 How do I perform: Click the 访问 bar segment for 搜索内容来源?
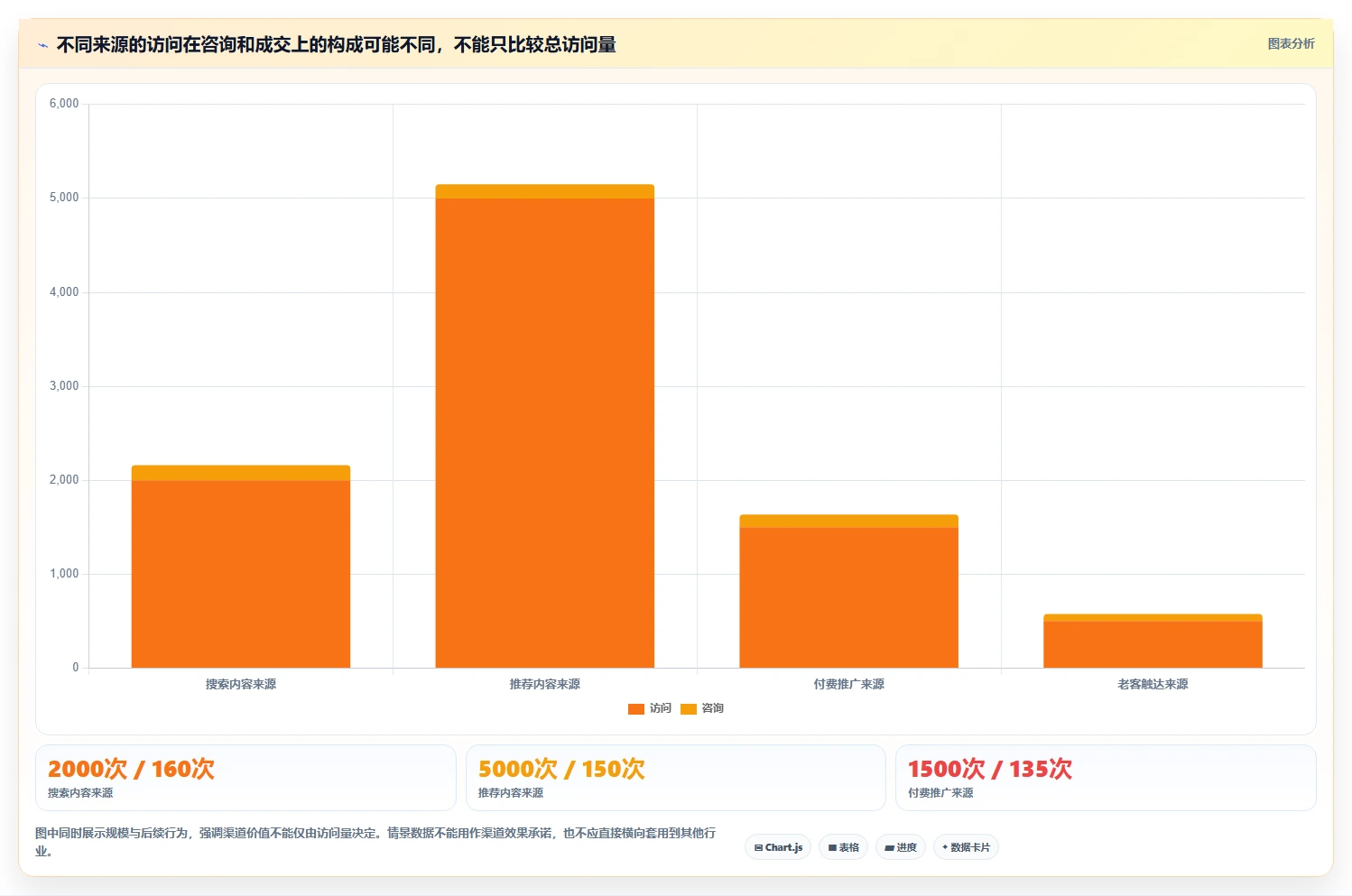pos(241,574)
